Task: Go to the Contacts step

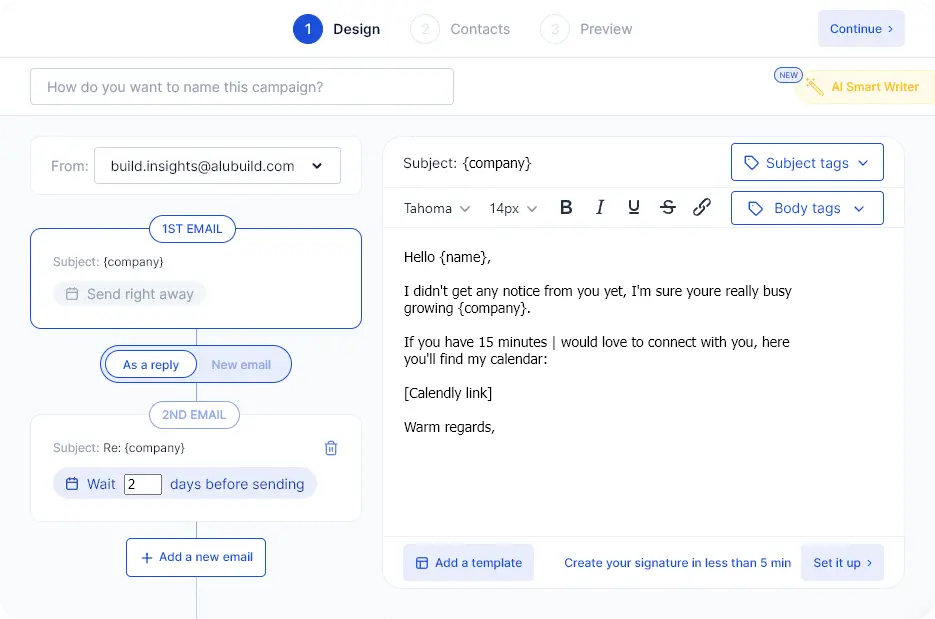Action: coord(461,29)
